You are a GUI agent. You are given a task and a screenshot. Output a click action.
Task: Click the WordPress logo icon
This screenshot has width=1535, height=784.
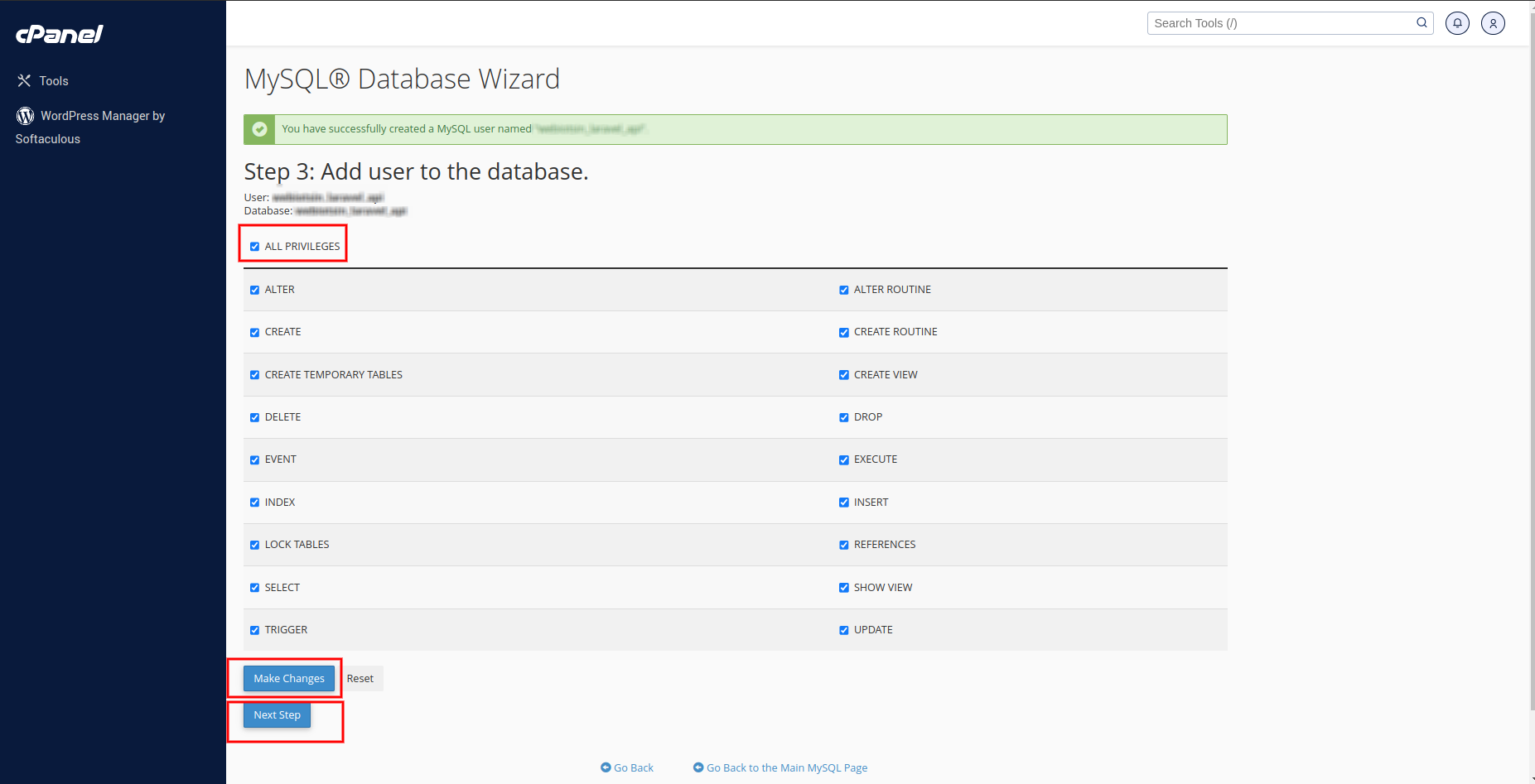coord(26,116)
